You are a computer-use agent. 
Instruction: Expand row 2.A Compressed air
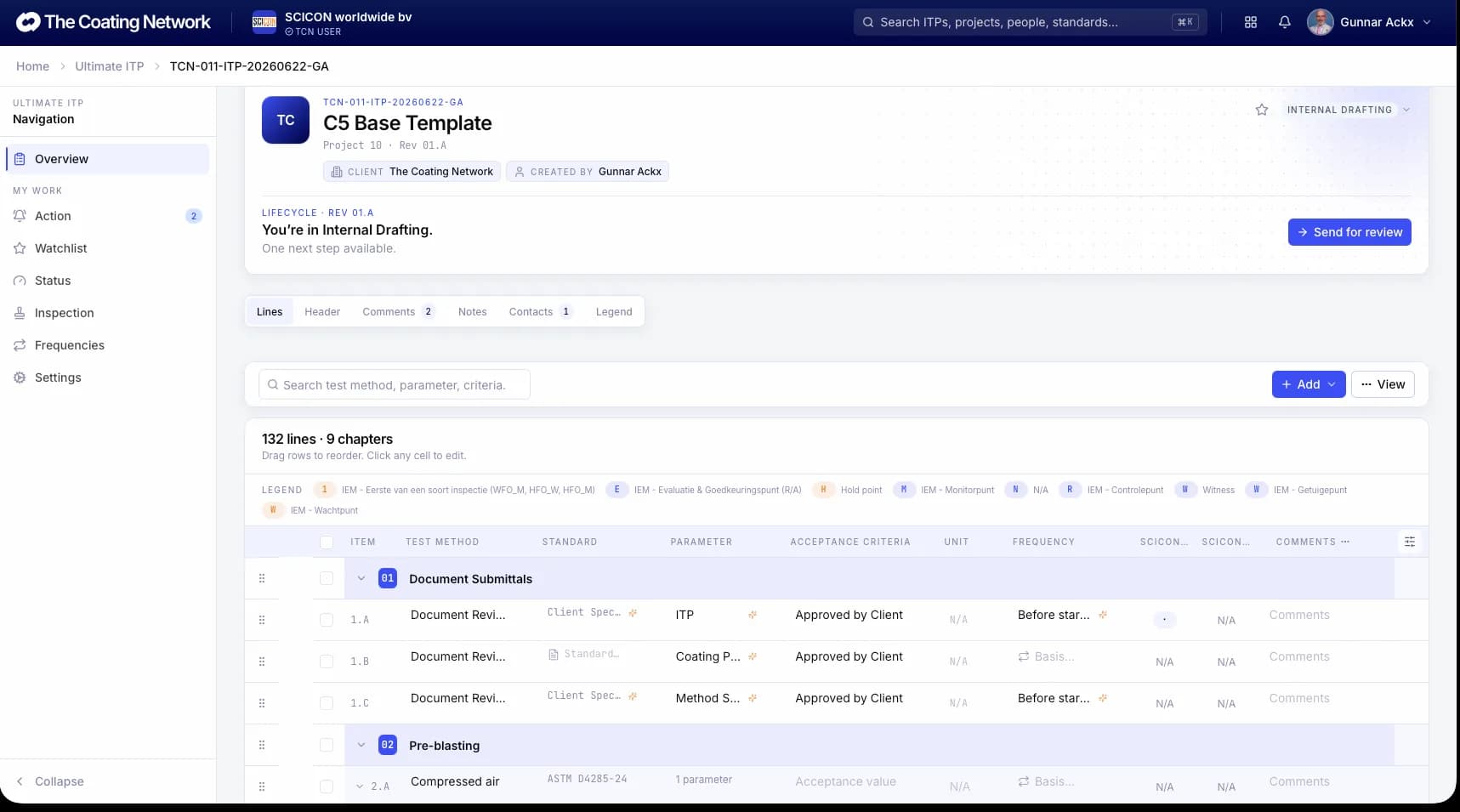click(x=360, y=786)
